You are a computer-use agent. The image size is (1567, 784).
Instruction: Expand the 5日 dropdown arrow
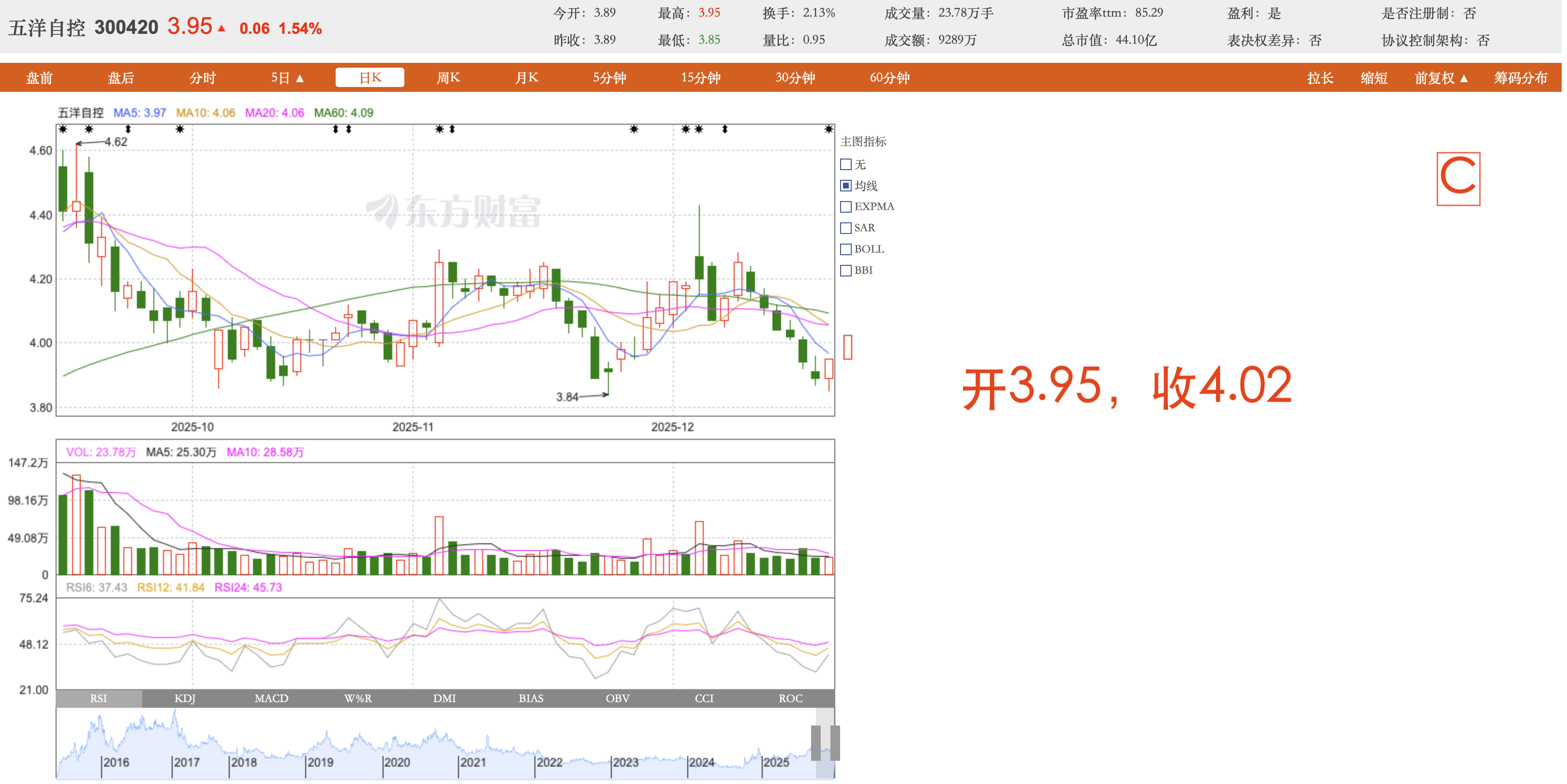[299, 78]
